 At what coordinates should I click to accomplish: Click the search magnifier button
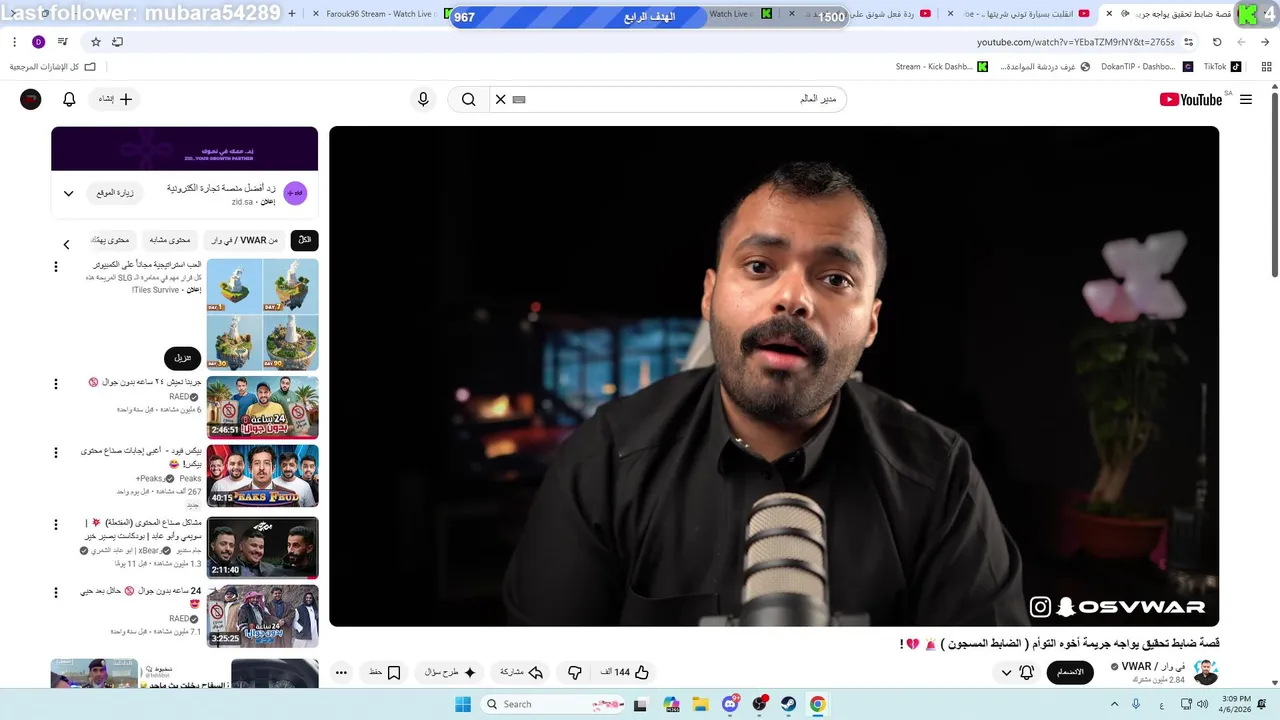pyautogui.click(x=468, y=99)
